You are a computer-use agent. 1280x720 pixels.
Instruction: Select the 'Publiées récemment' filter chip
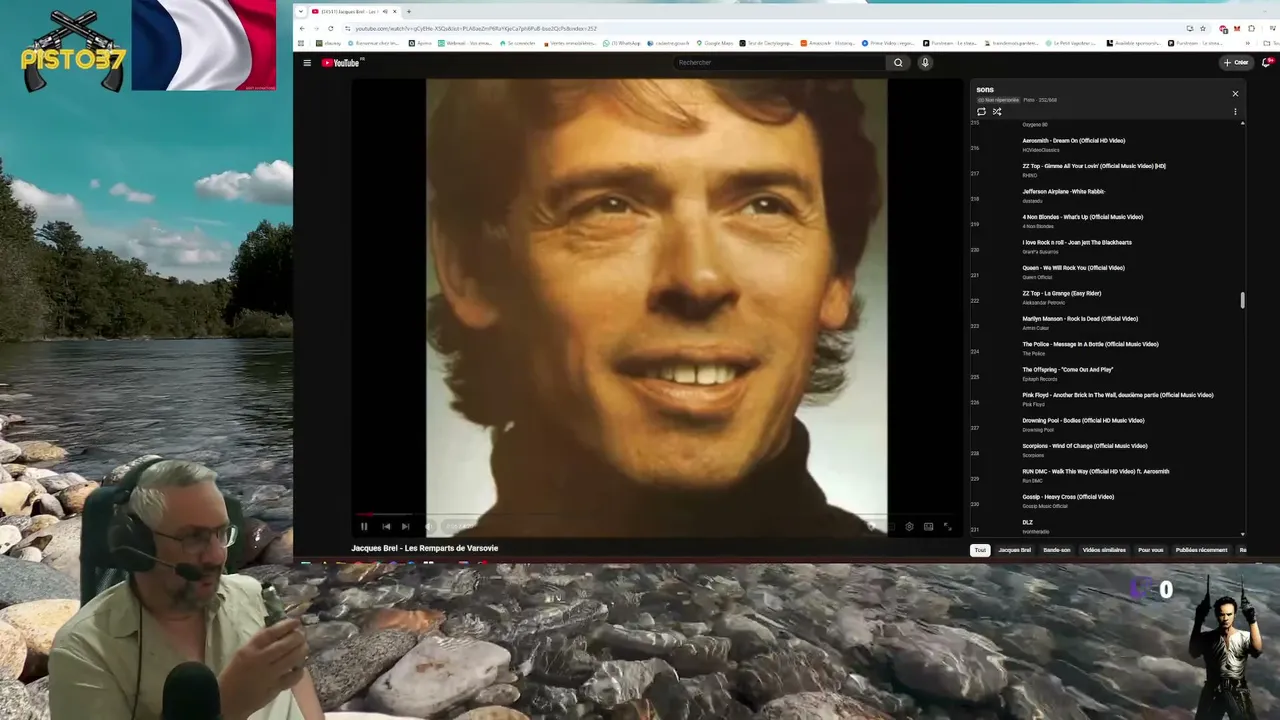(1201, 550)
